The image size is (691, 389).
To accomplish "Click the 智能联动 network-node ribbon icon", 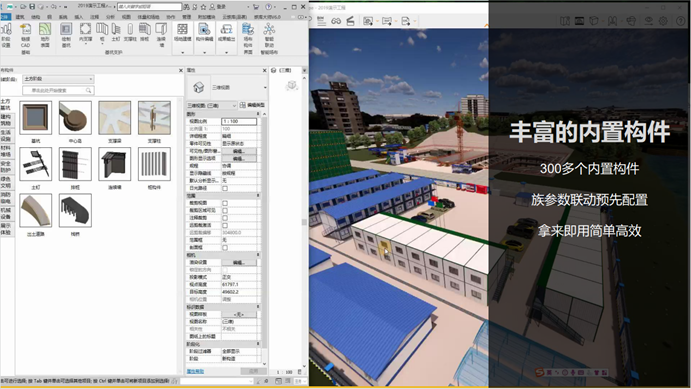I will click(269, 30).
